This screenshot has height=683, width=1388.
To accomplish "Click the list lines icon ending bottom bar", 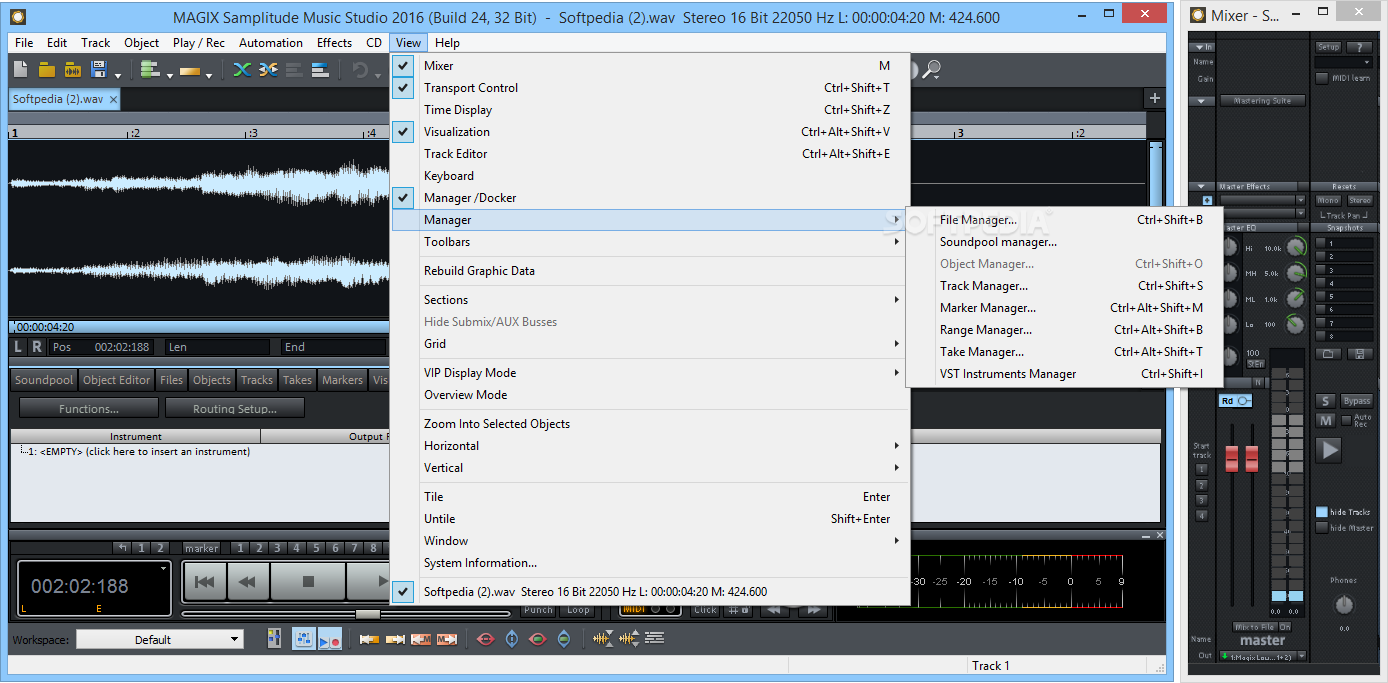I will click(x=655, y=639).
